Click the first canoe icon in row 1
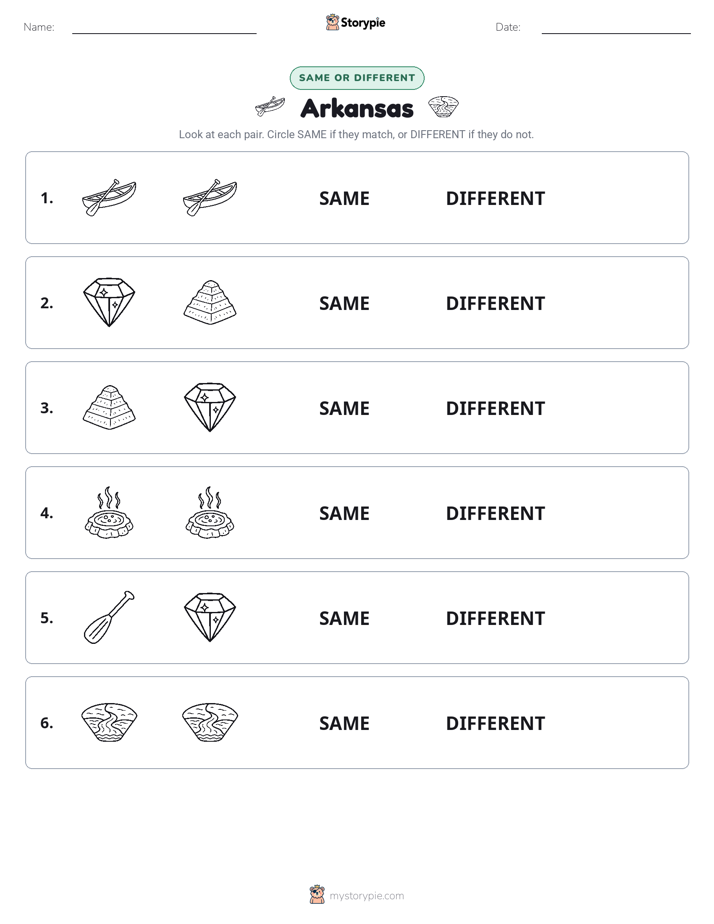This screenshot has width=714, height=924. [x=109, y=198]
